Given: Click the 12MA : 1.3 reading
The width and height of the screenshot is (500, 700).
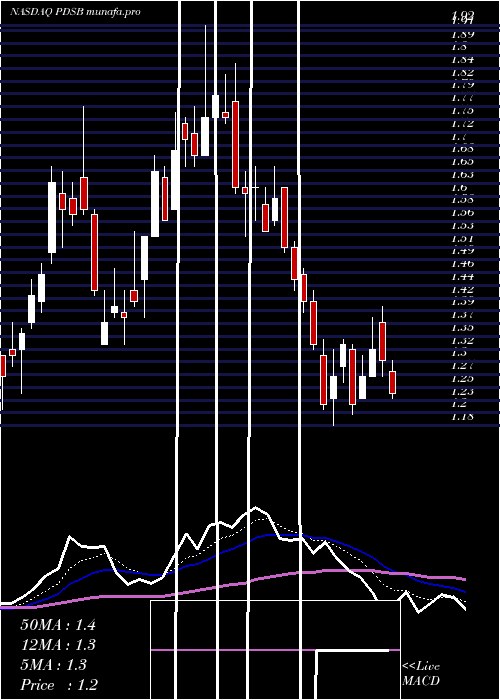Looking at the screenshot, I should (58, 645).
